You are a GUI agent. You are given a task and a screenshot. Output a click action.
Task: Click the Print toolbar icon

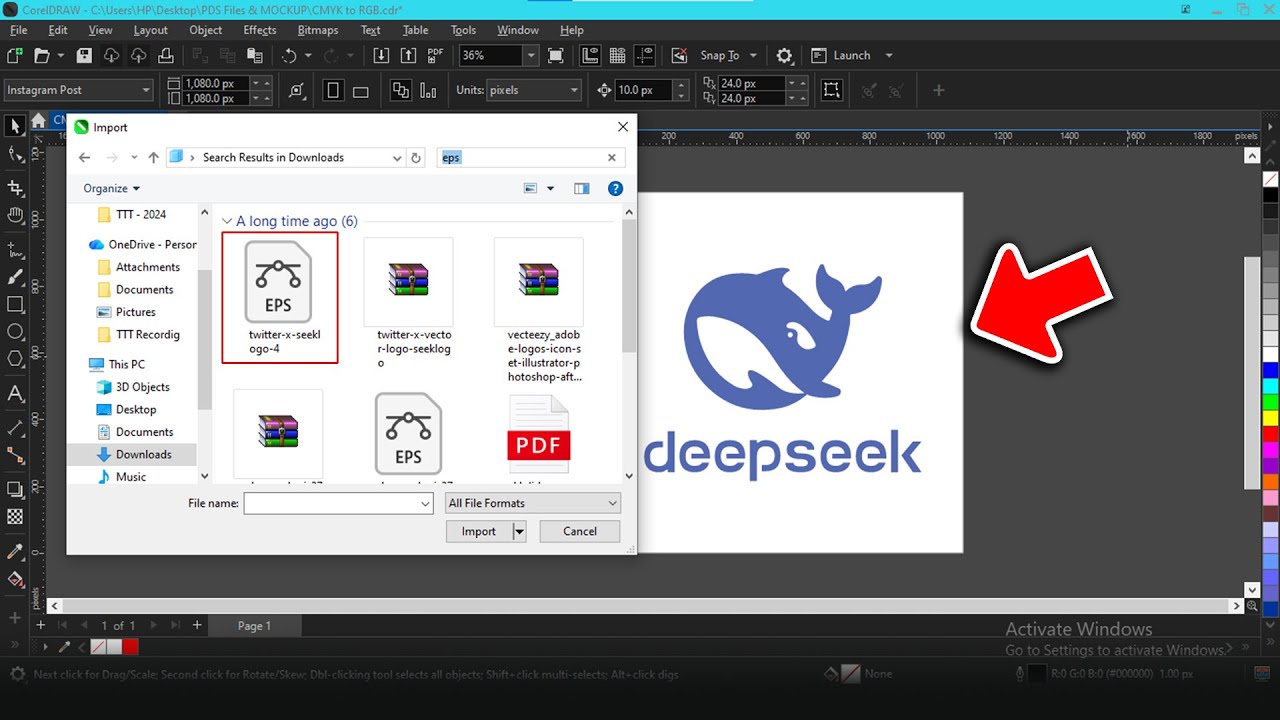pyautogui.click(x=166, y=56)
